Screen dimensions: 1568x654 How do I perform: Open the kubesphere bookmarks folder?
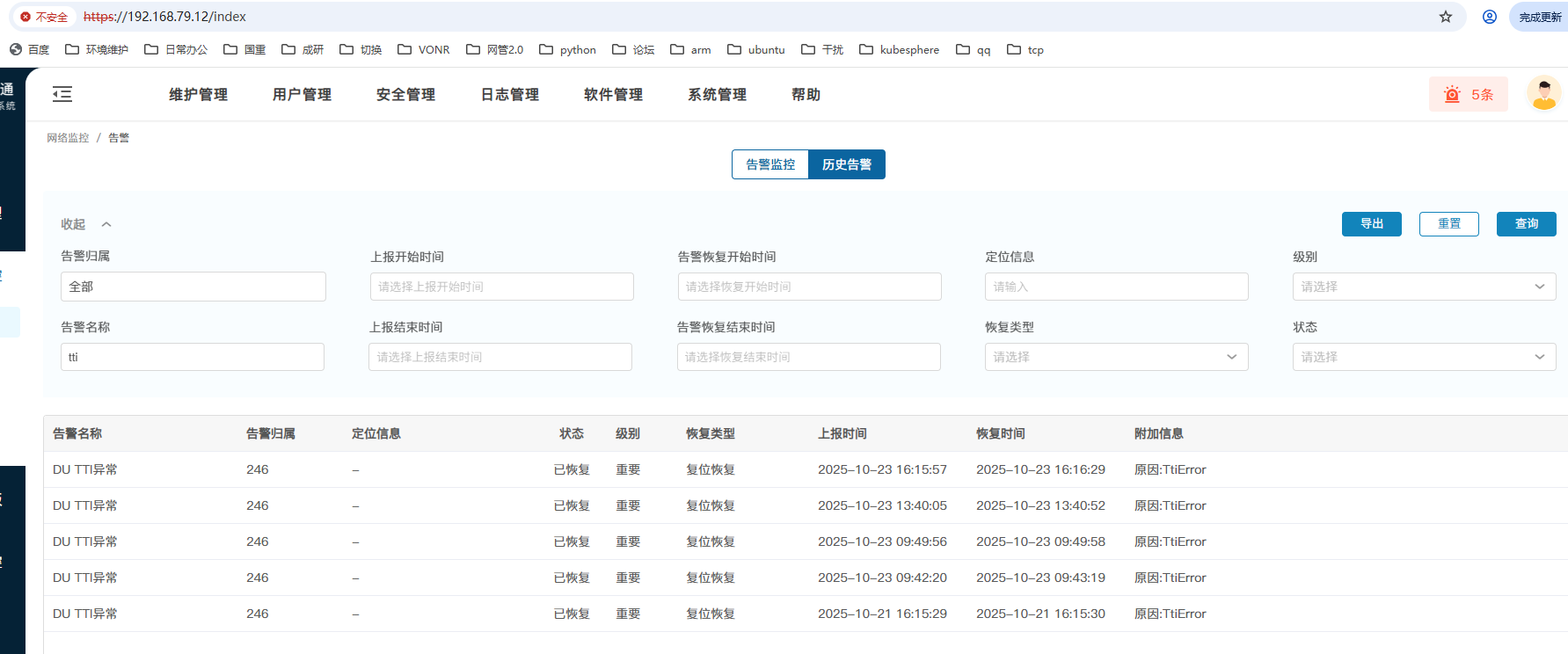click(x=899, y=50)
